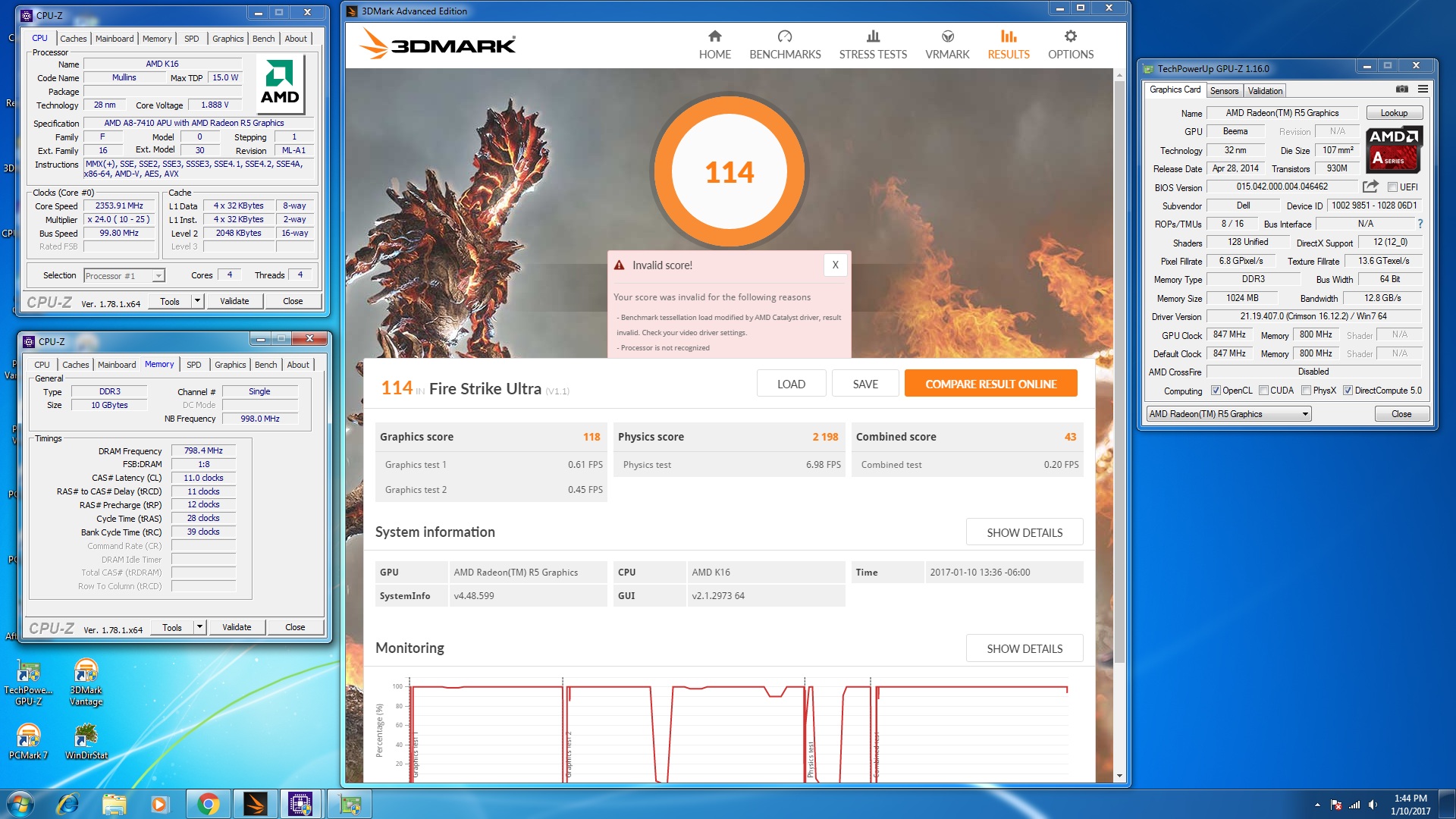Click the Graphics score value 118
The width and height of the screenshot is (1456, 819).
point(591,437)
